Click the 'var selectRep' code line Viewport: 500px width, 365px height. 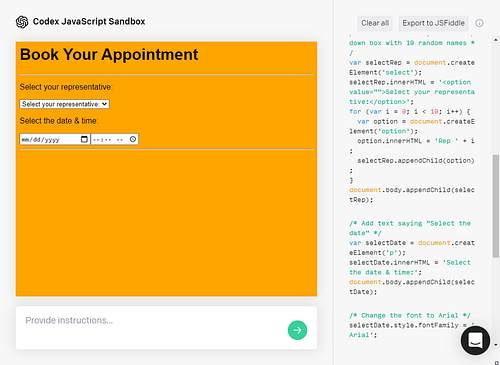412,67
